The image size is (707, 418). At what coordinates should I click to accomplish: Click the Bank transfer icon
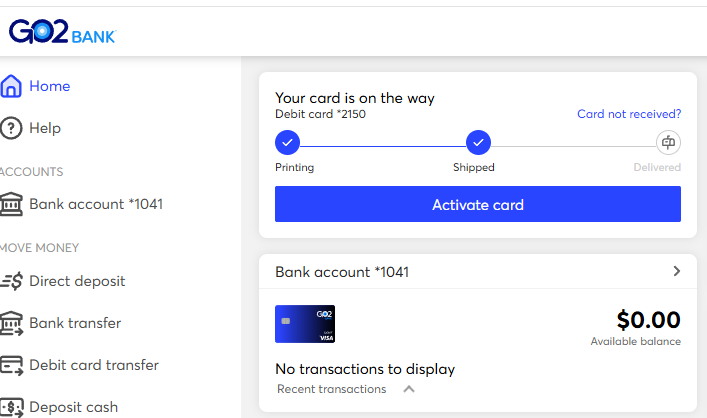pos(11,323)
